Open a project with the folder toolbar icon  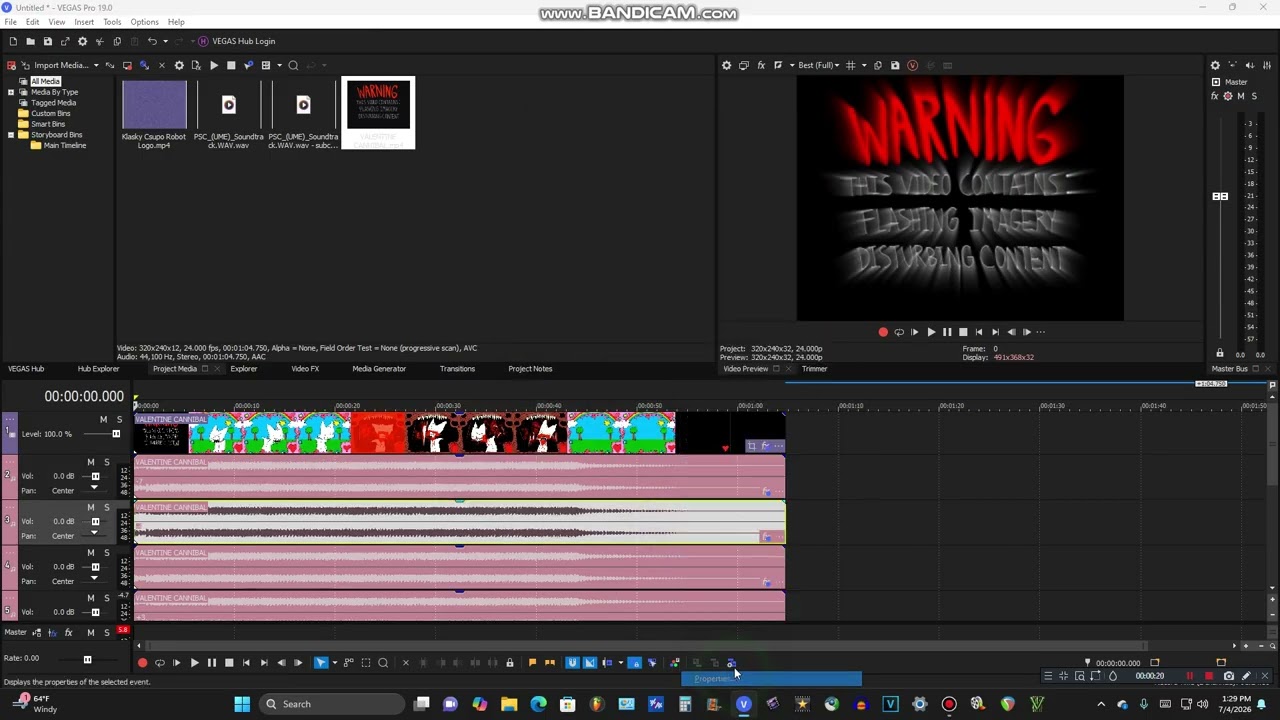tap(30, 41)
